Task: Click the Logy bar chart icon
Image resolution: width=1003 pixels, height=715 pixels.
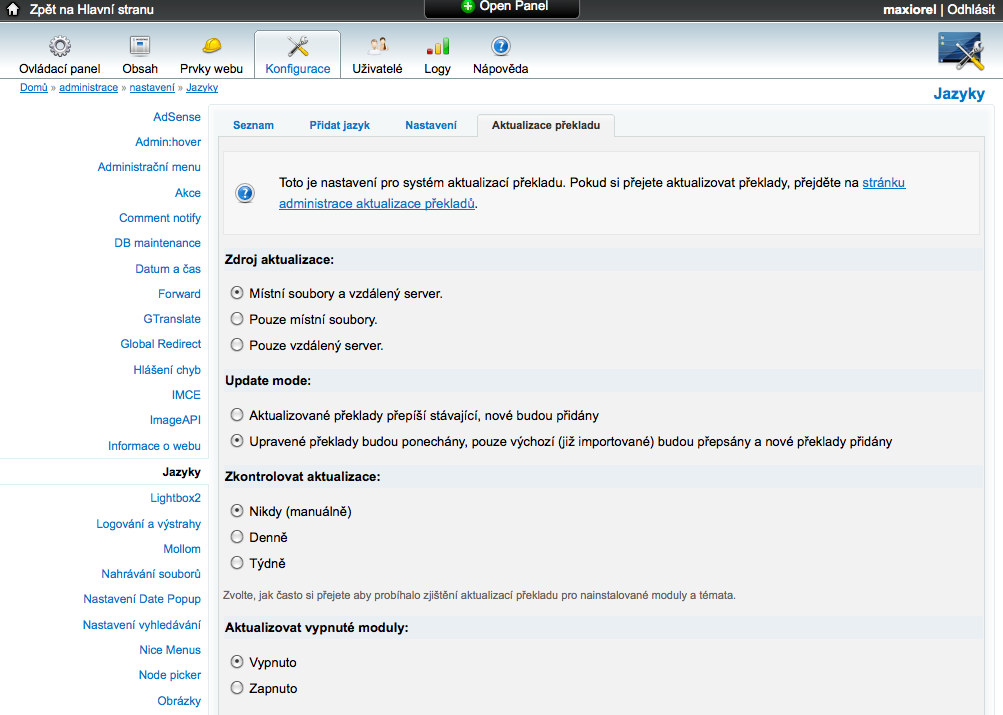Action: (x=437, y=46)
